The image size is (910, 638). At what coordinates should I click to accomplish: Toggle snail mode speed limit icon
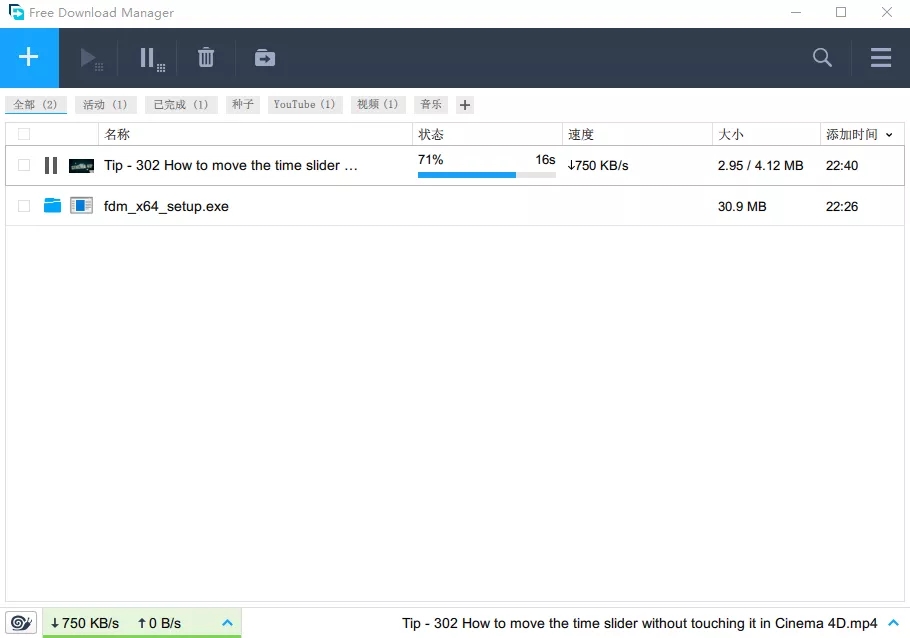click(21, 623)
